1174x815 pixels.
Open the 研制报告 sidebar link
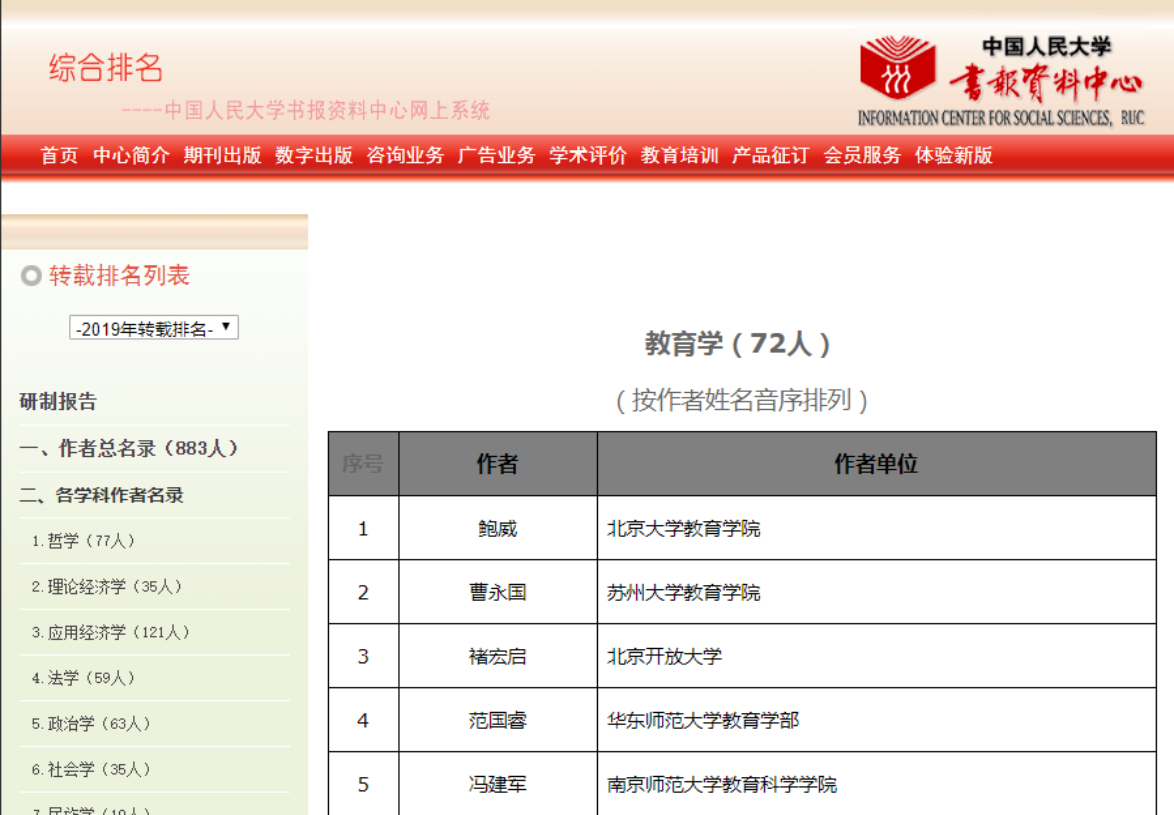coord(59,402)
